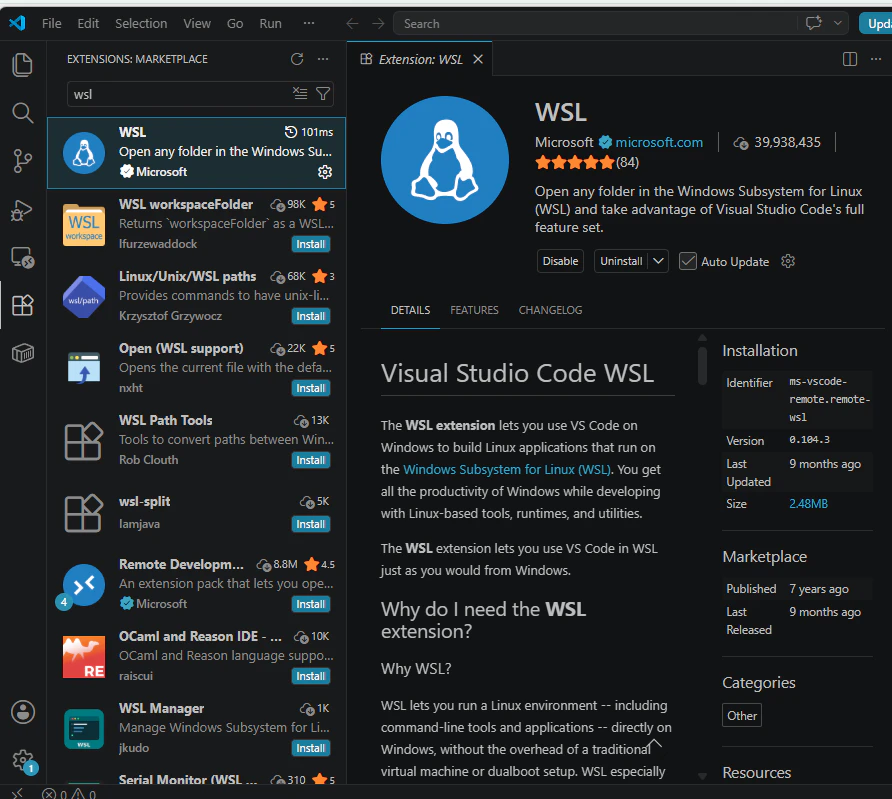Open Extensions Marketplace more actions menu
Image resolution: width=892 pixels, height=799 pixels.
coord(323,59)
